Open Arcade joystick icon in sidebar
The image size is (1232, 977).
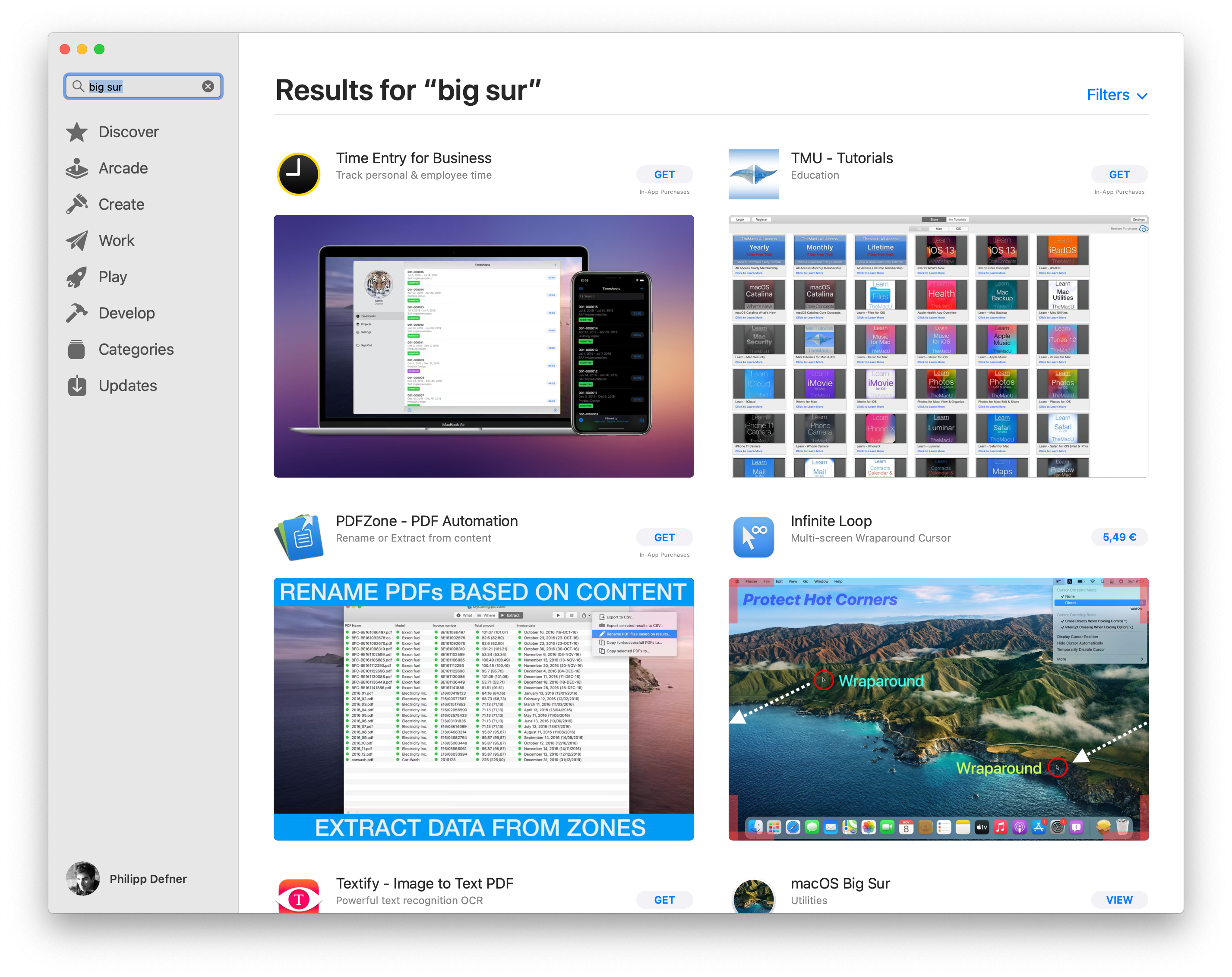click(x=76, y=169)
